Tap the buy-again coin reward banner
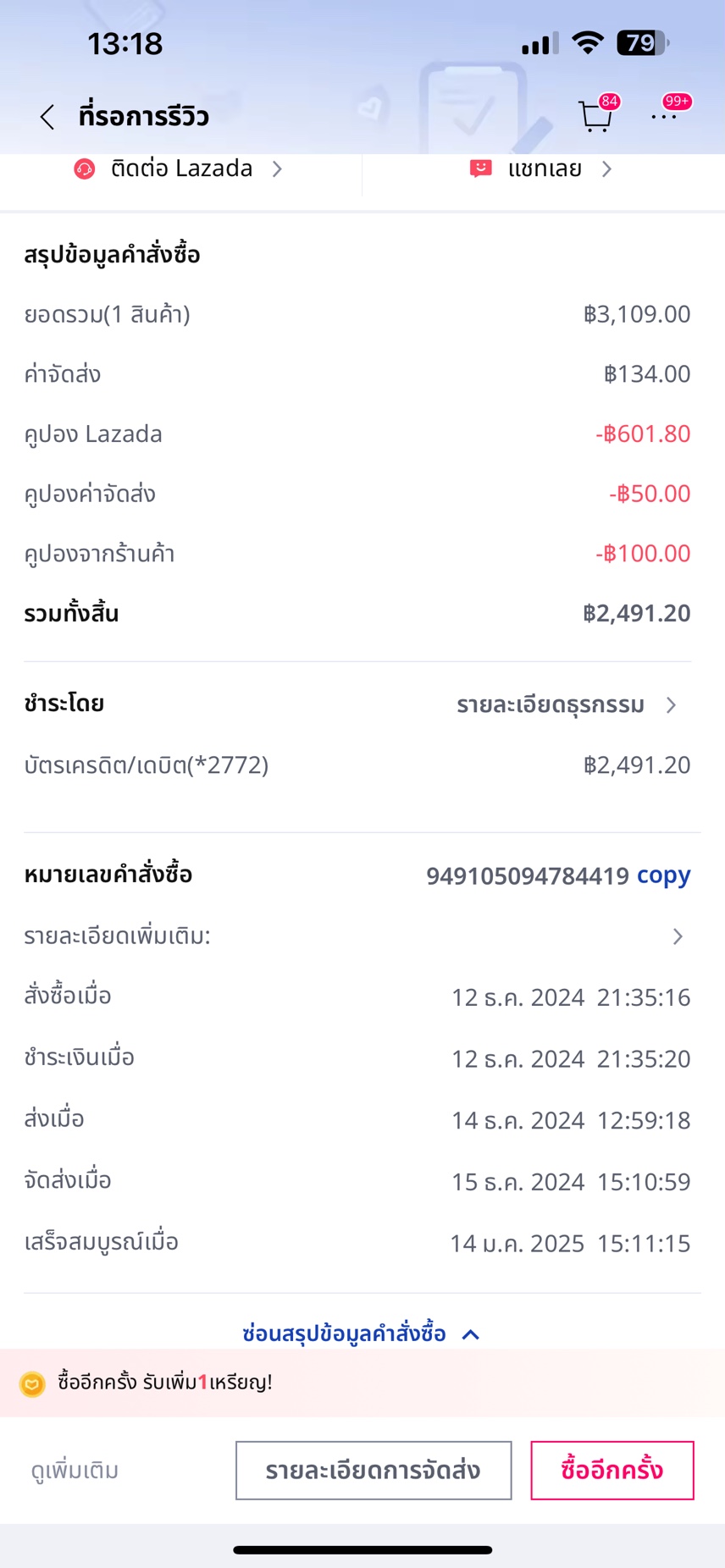Image resolution: width=725 pixels, height=1568 pixels. click(x=362, y=1383)
